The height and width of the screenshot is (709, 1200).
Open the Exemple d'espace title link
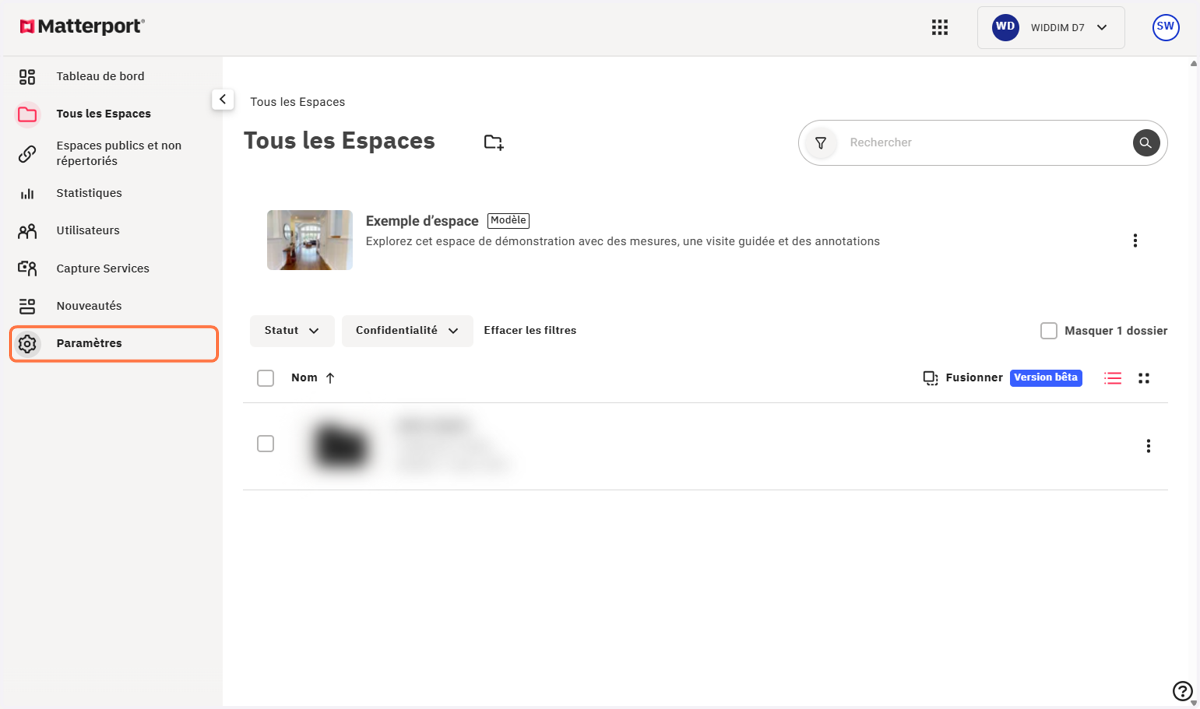(x=422, y=221)
